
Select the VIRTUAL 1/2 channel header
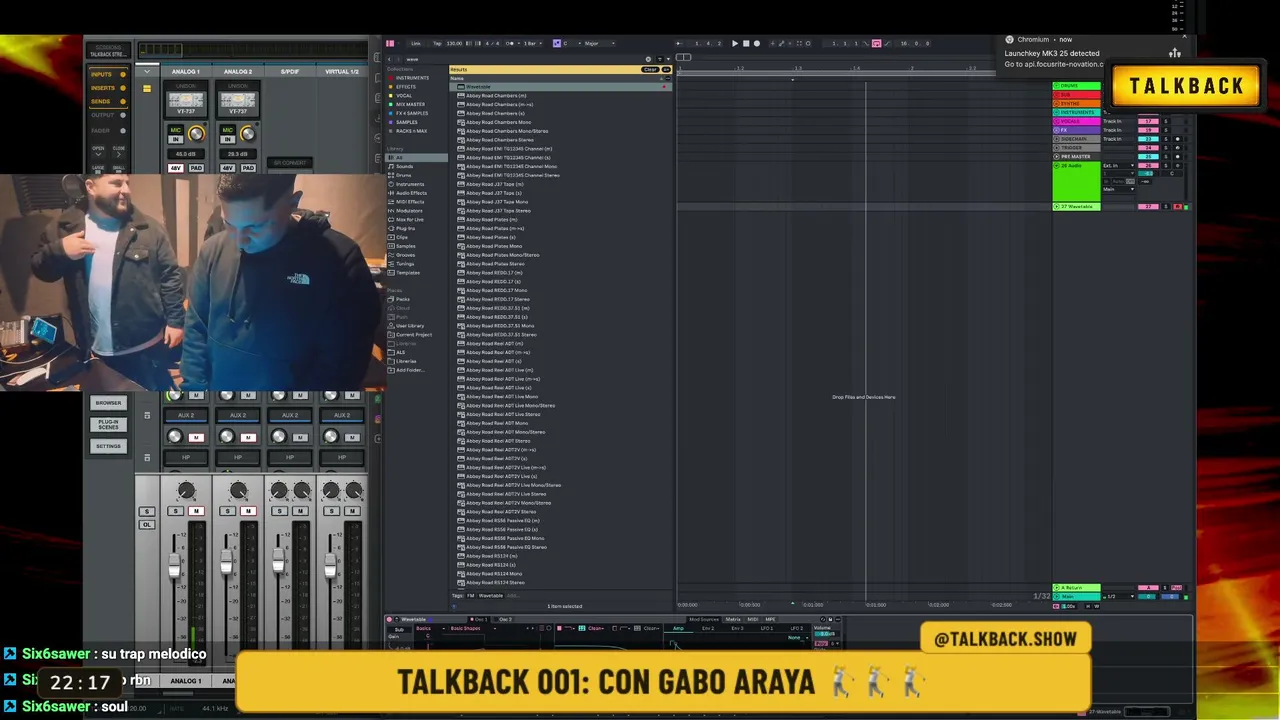click(342, 72)
